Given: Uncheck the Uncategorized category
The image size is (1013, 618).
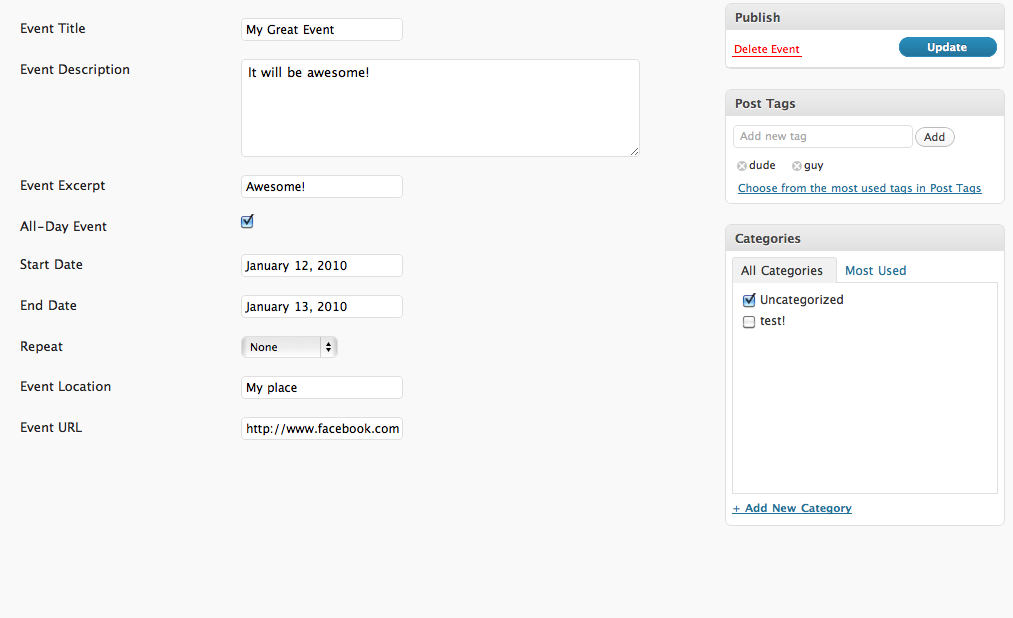Looking at the screenshot, I should [749, 300].
